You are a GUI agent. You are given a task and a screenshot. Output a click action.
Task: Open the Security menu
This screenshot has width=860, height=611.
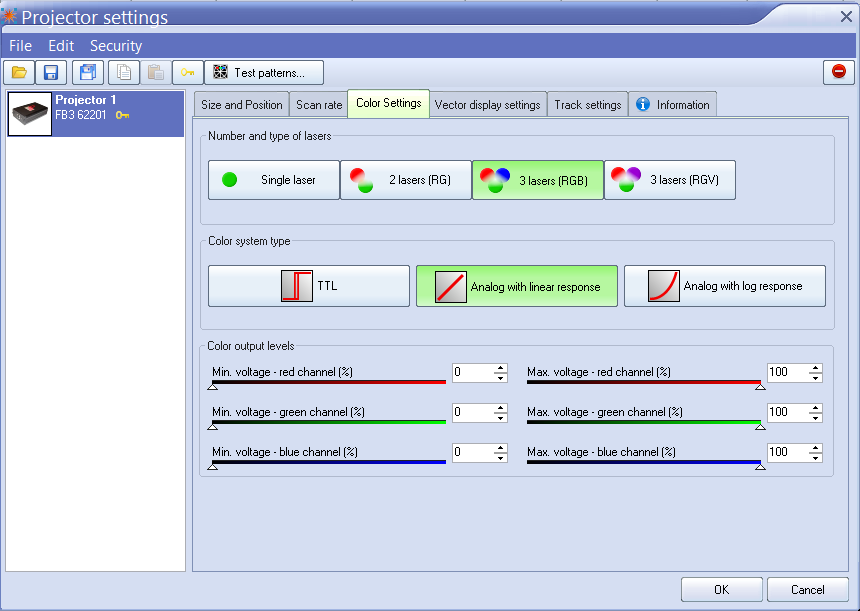tap(116, 46)
